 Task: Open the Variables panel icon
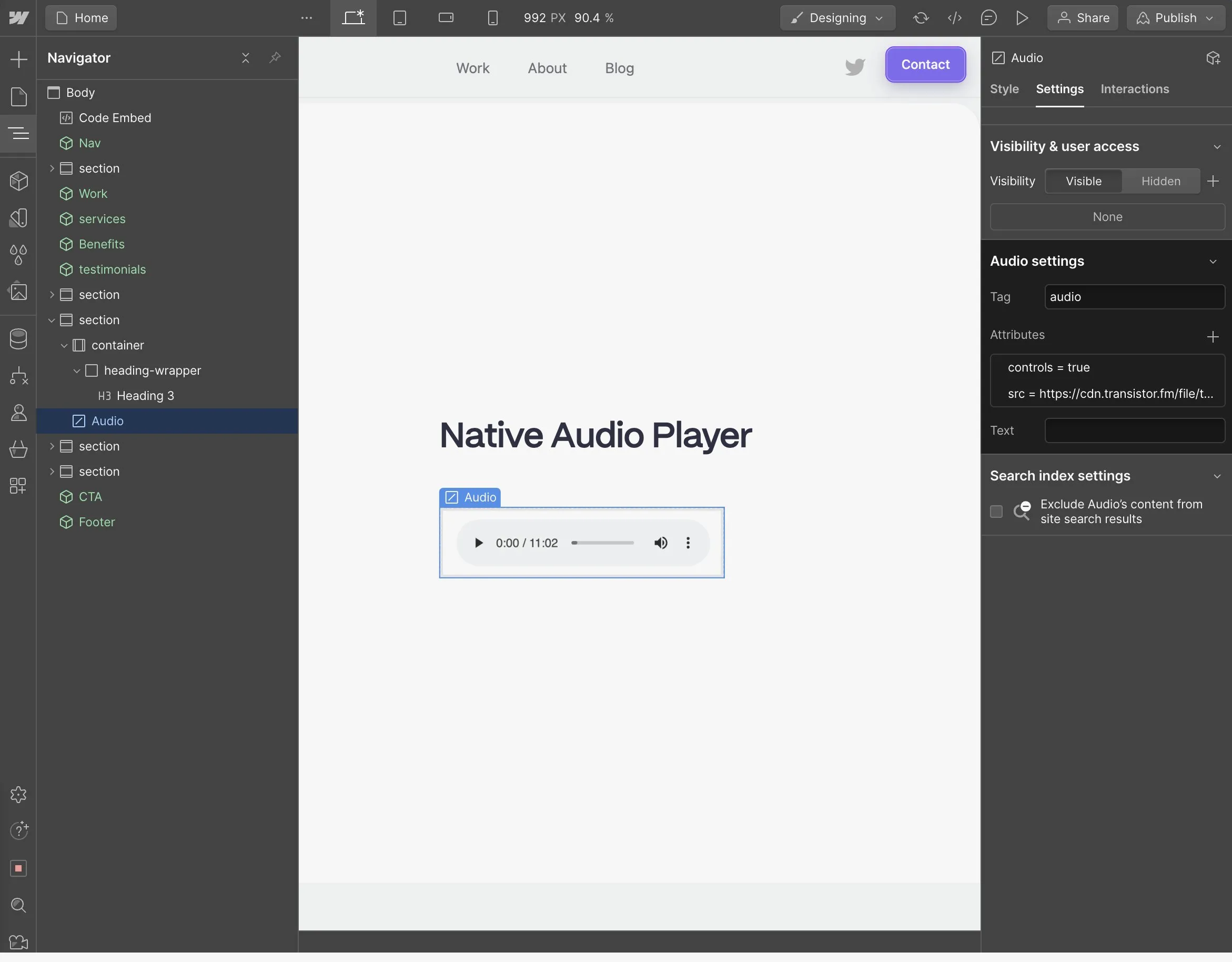point(18,218)
